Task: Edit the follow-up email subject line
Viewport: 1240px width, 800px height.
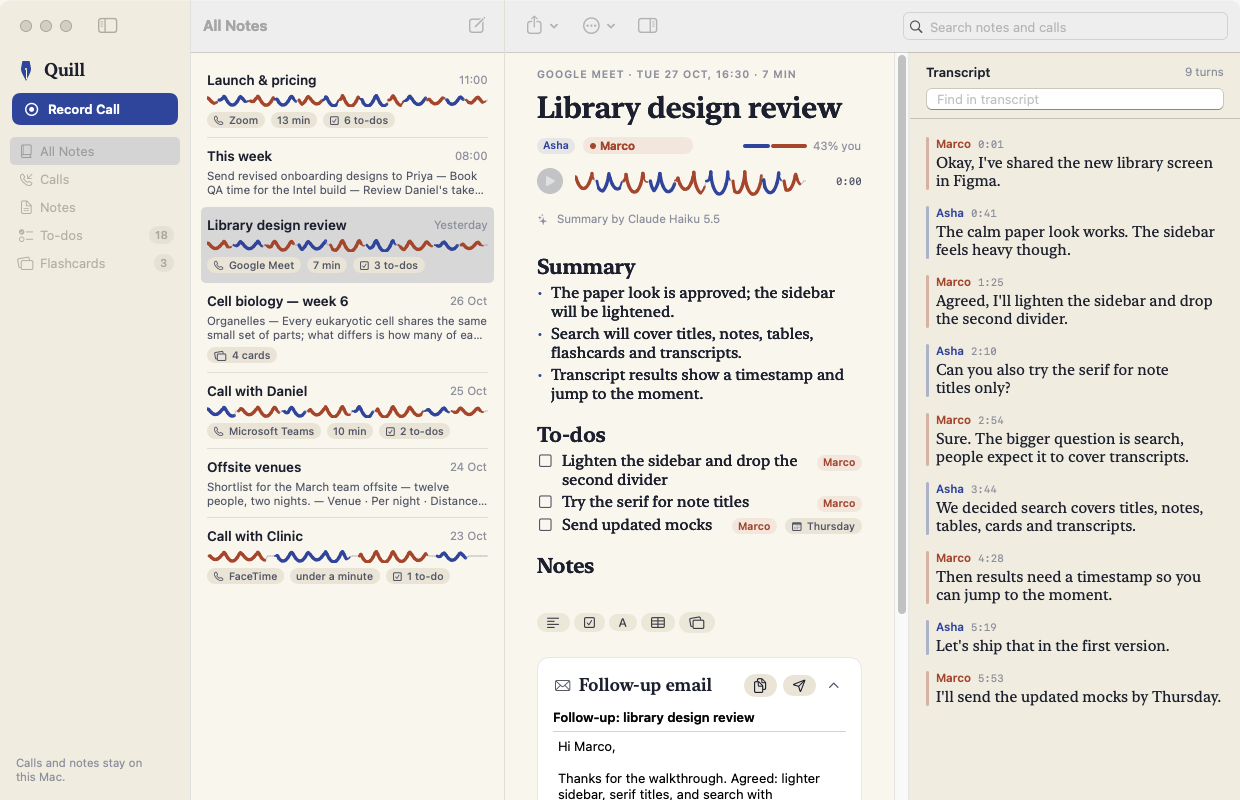Action: (x=699, y=718)
